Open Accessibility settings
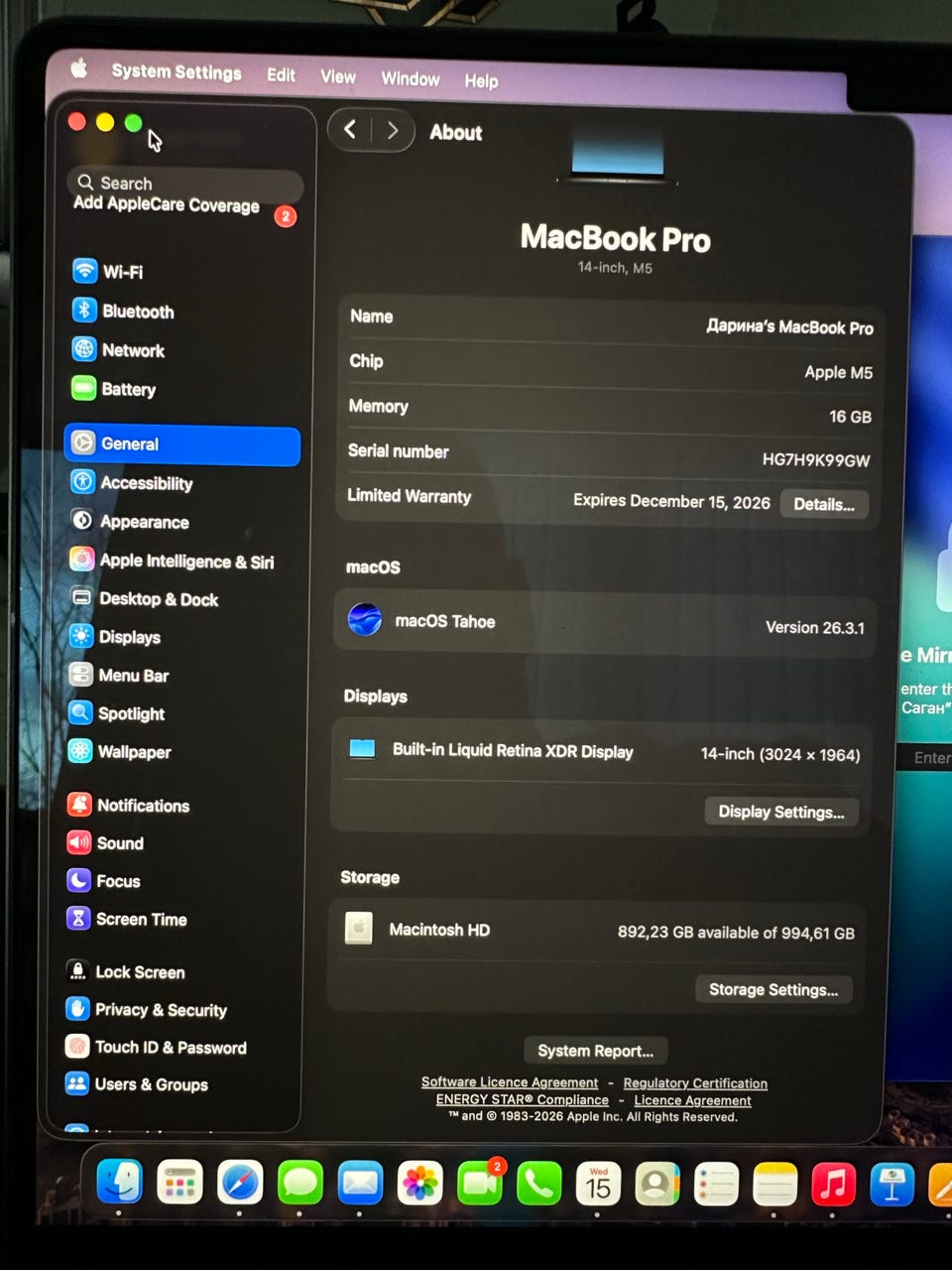Screen dimensions: 952x1270 [x=132, y=483]
